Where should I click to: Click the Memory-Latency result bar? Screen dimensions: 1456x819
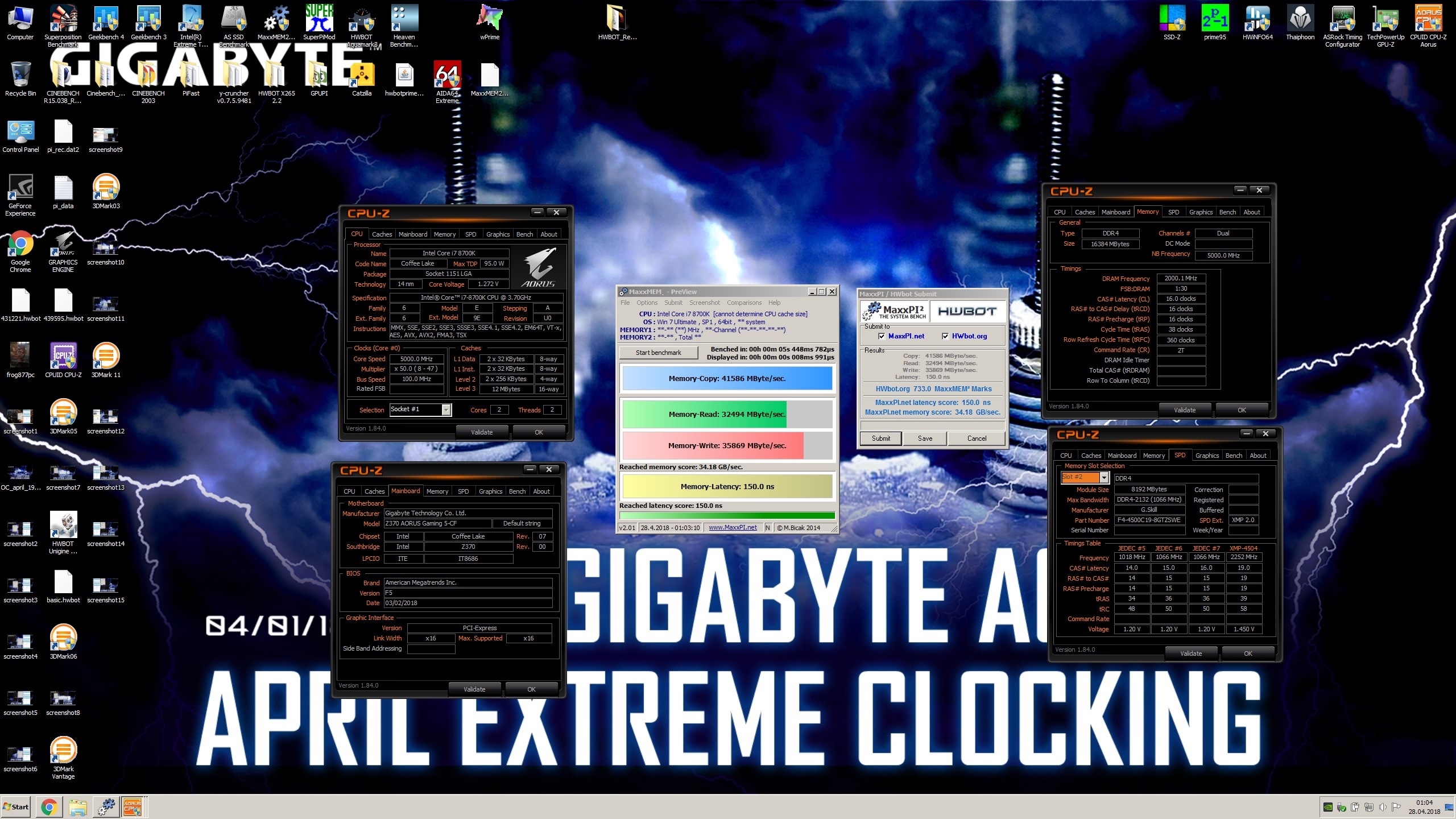click(727, 487)
